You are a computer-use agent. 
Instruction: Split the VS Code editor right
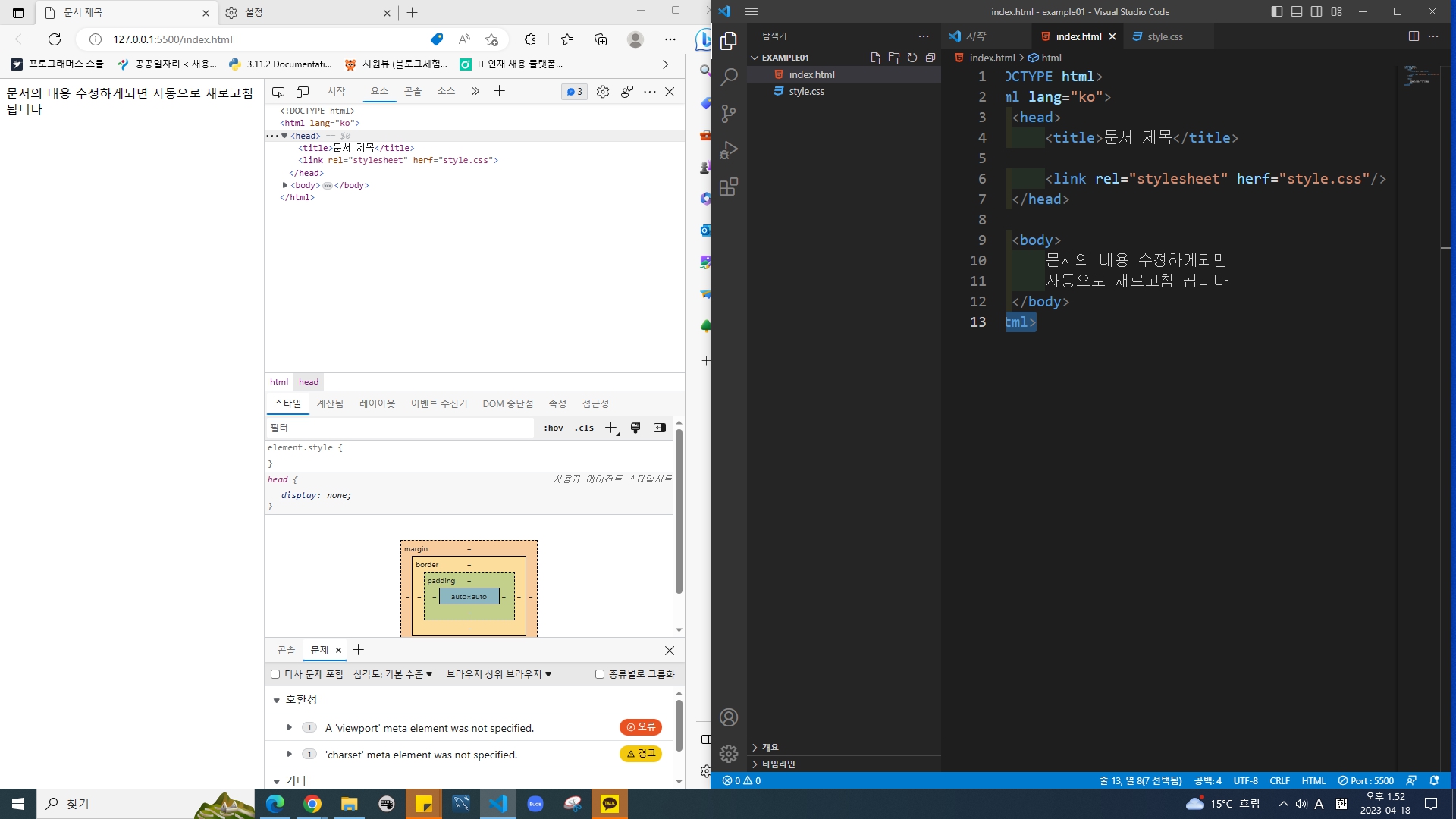(1414, 36)
